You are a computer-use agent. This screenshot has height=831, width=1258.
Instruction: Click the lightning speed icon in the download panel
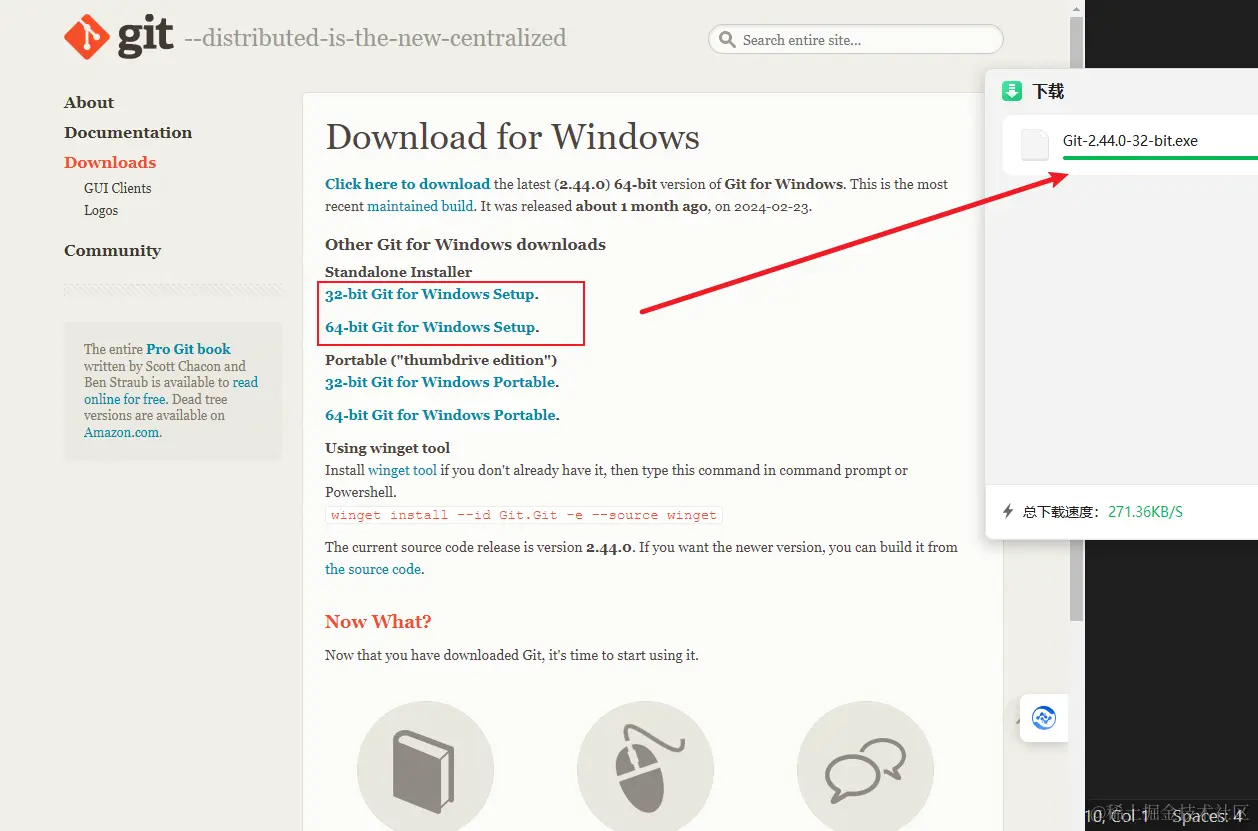(1008, 511)
